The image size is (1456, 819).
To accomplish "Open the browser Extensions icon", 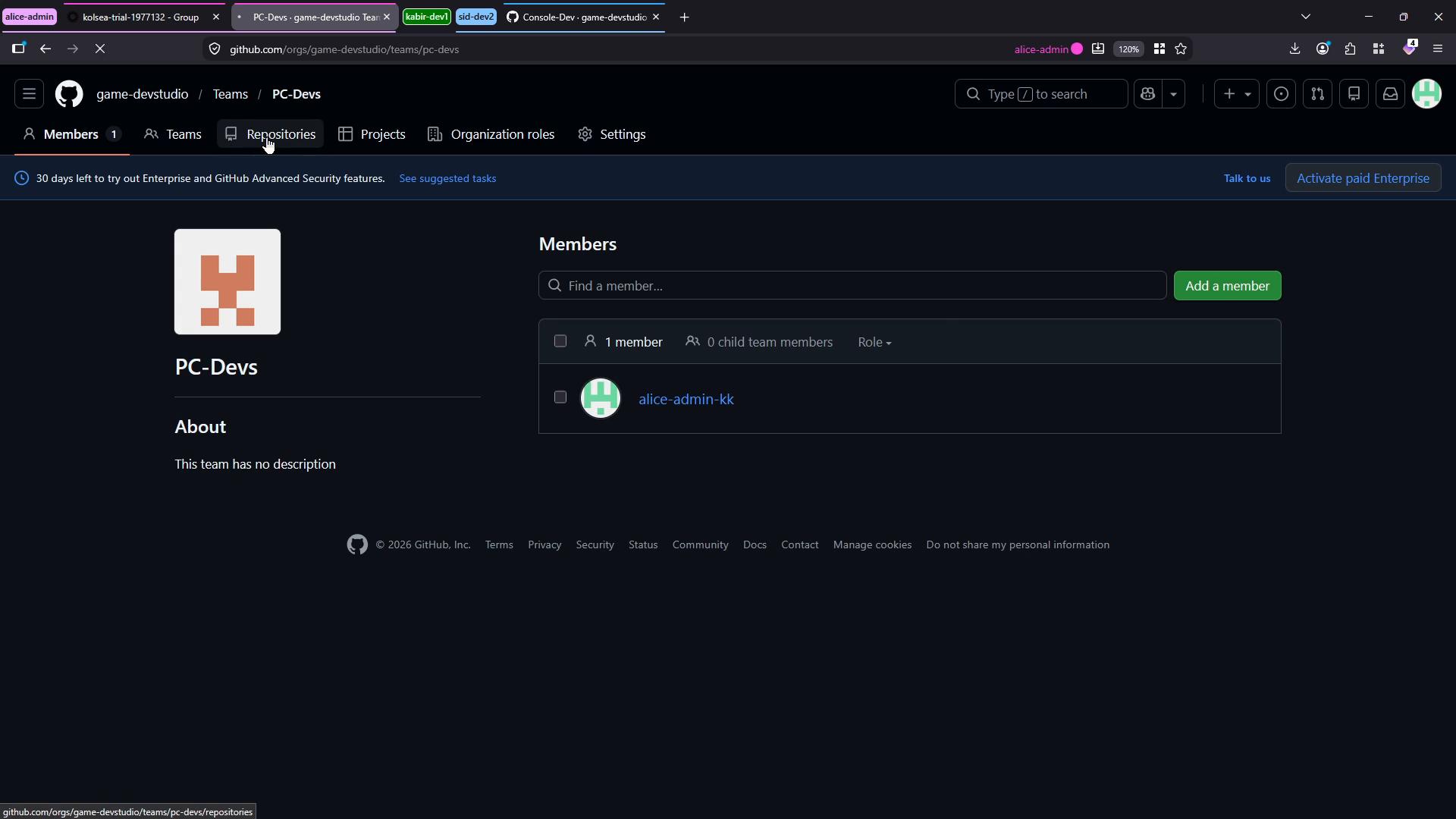I will tap(1351, 49).
